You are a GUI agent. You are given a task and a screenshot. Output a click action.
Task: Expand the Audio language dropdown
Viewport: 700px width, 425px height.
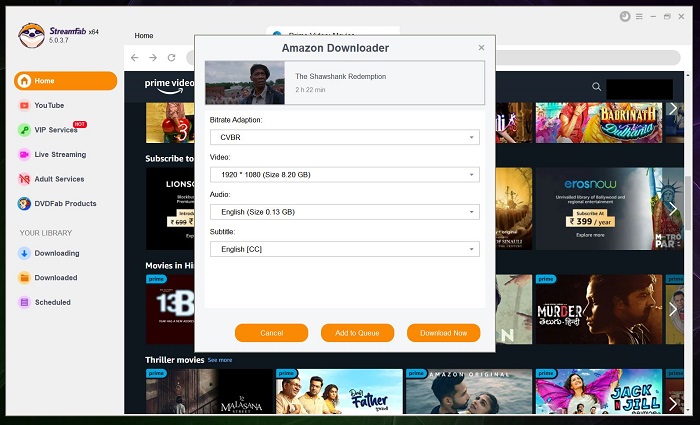(344, 212)
